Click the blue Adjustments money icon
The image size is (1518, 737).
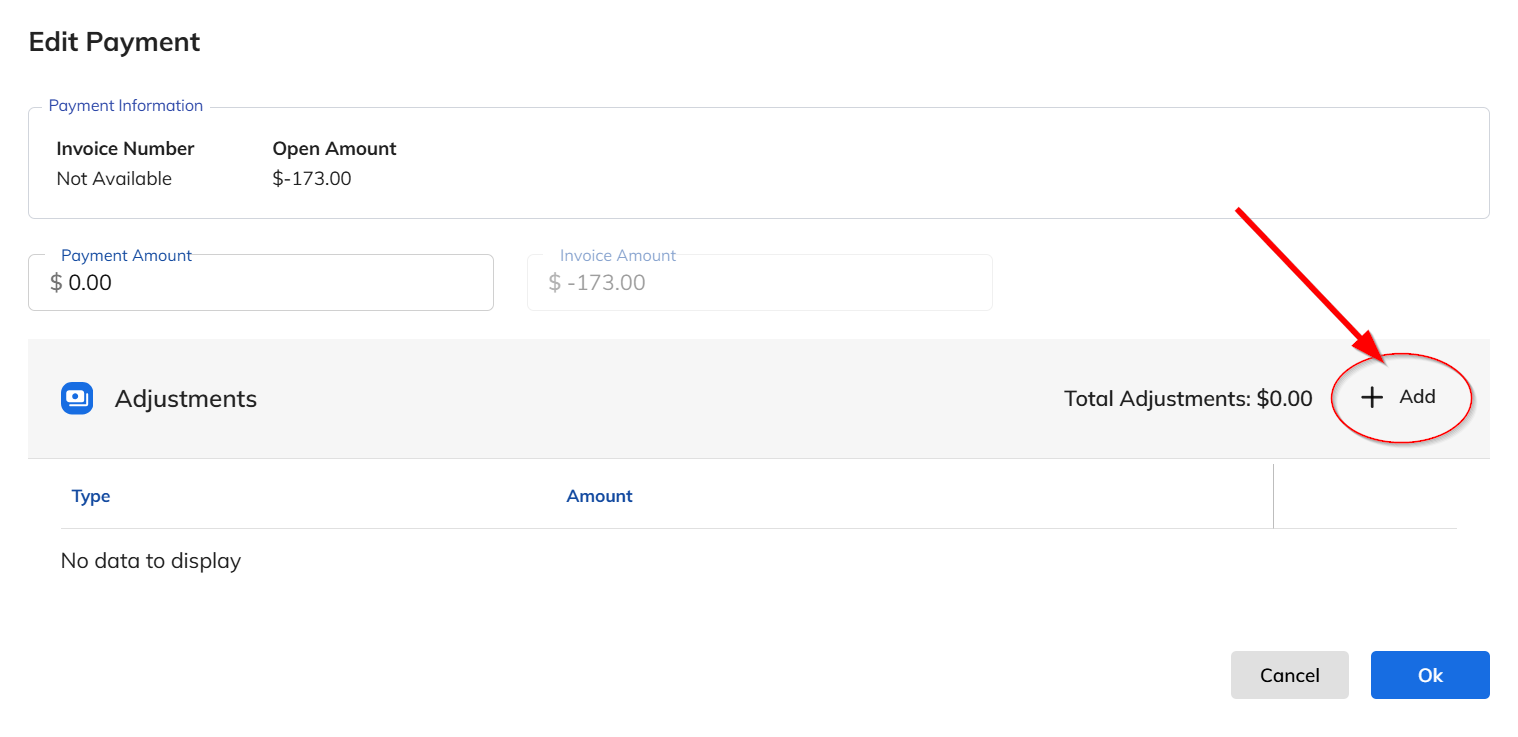pos(77,398)
